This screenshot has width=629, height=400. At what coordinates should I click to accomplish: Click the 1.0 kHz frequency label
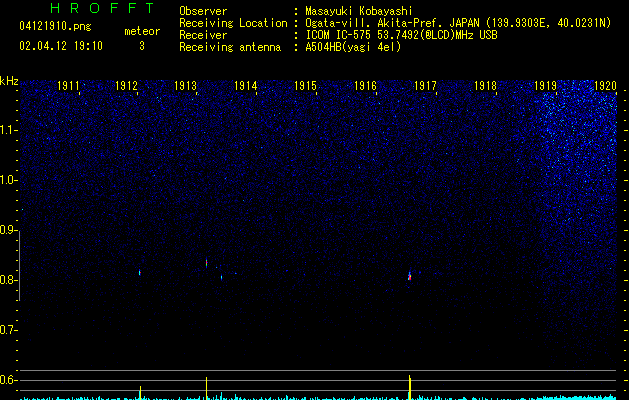[x=8, y=180]
